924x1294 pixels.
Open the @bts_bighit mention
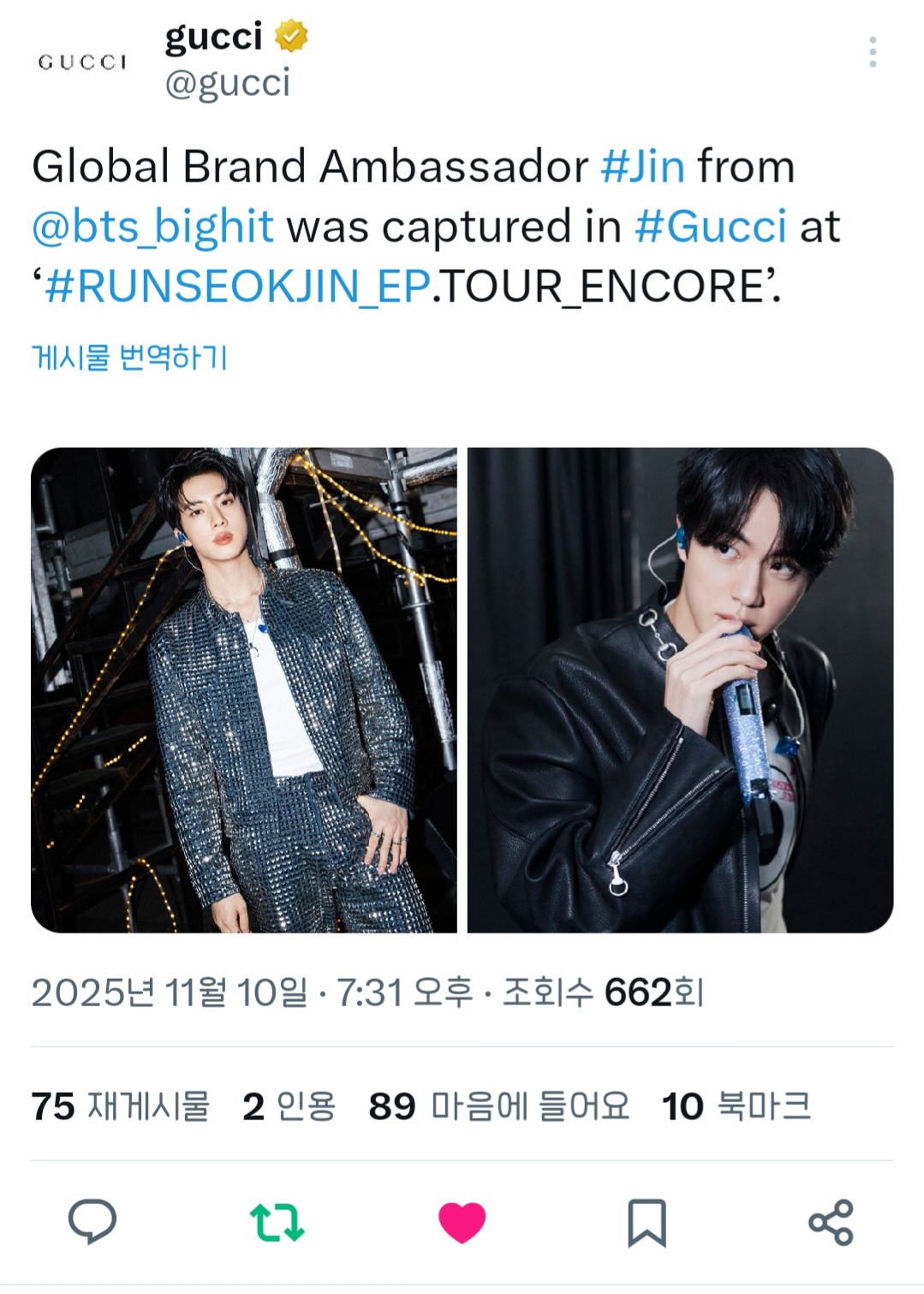[x=152, y=227]
